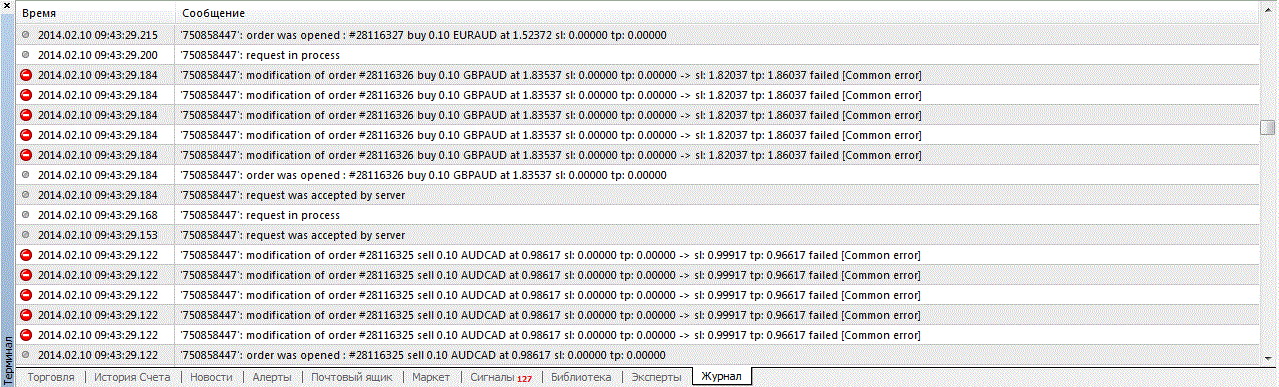Switch to the Библиотека tab
The height and width of the screenshot is (387, 1279).
[x=580, y=377]
